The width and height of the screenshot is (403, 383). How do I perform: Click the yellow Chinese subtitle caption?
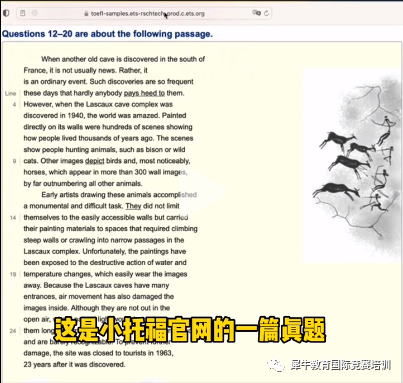click(190, 330)
